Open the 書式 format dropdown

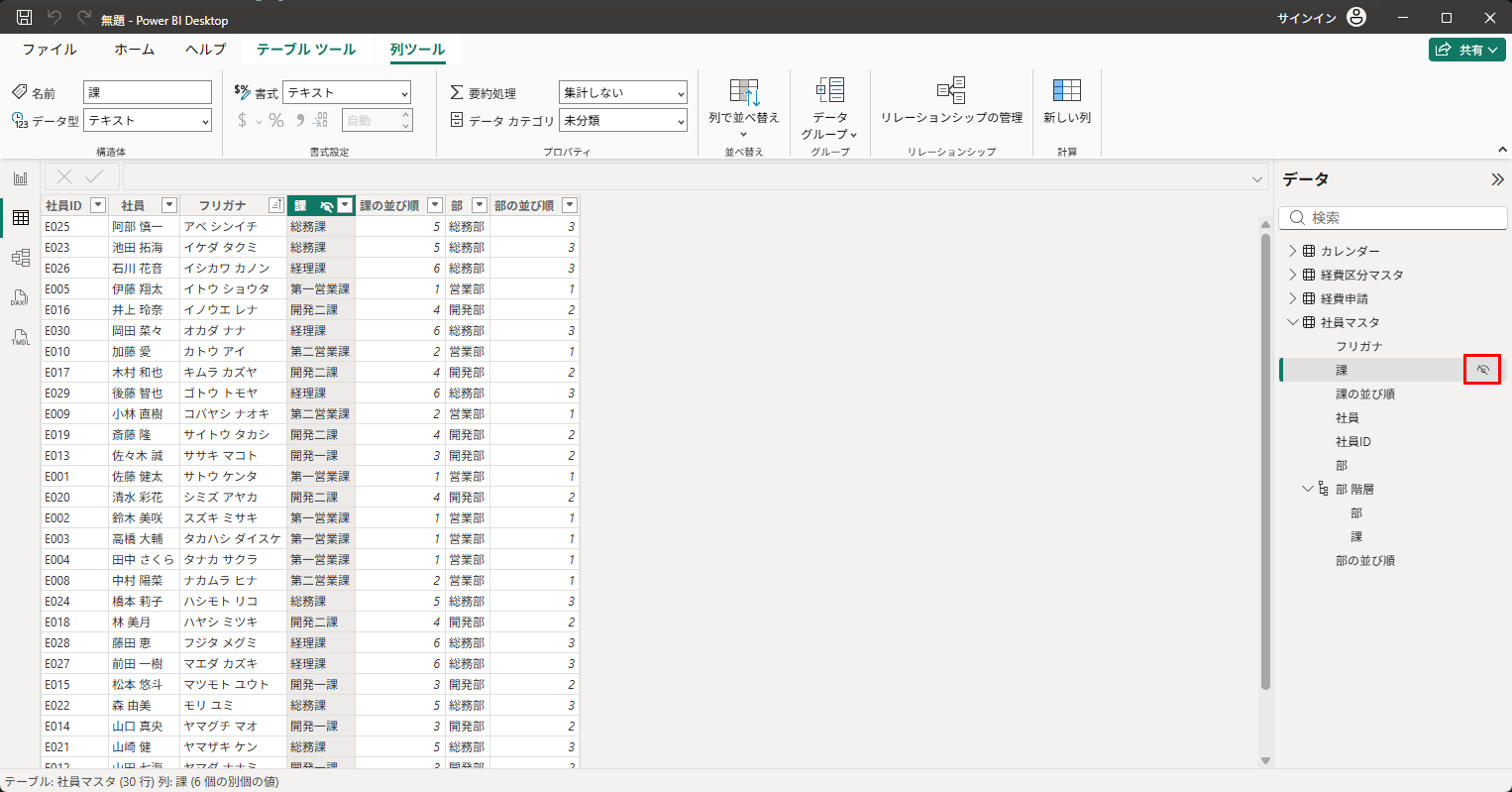(347, 92)
